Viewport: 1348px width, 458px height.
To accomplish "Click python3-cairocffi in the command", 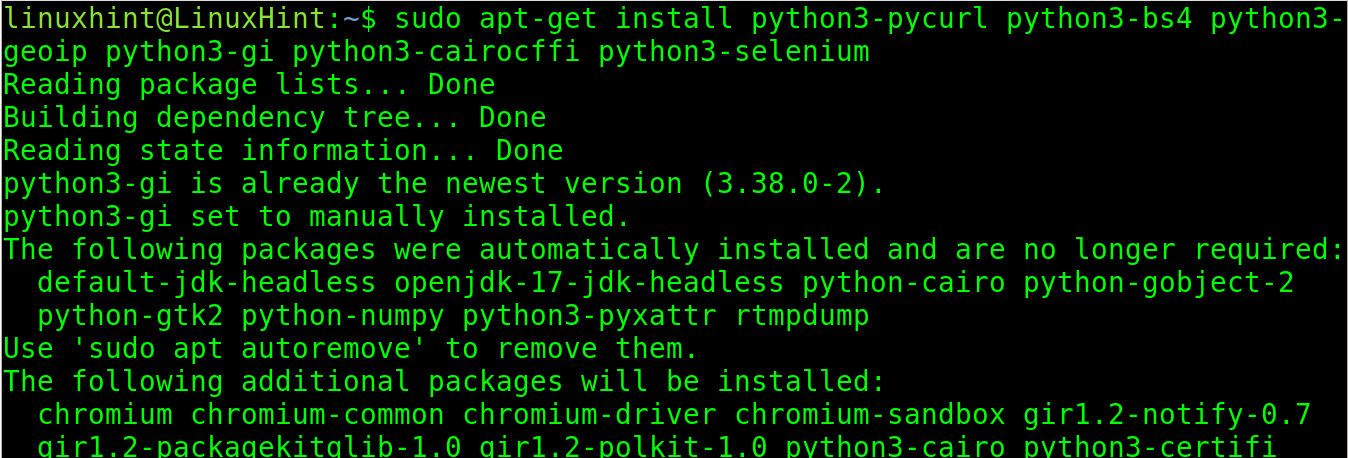I will pyautogui.click(x=437, y=52).
